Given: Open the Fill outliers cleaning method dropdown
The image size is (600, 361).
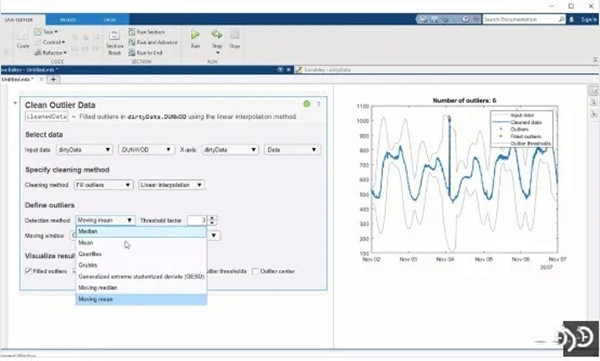Looking at the screenshot, I should pyautogui.click(x=104, y=185).
